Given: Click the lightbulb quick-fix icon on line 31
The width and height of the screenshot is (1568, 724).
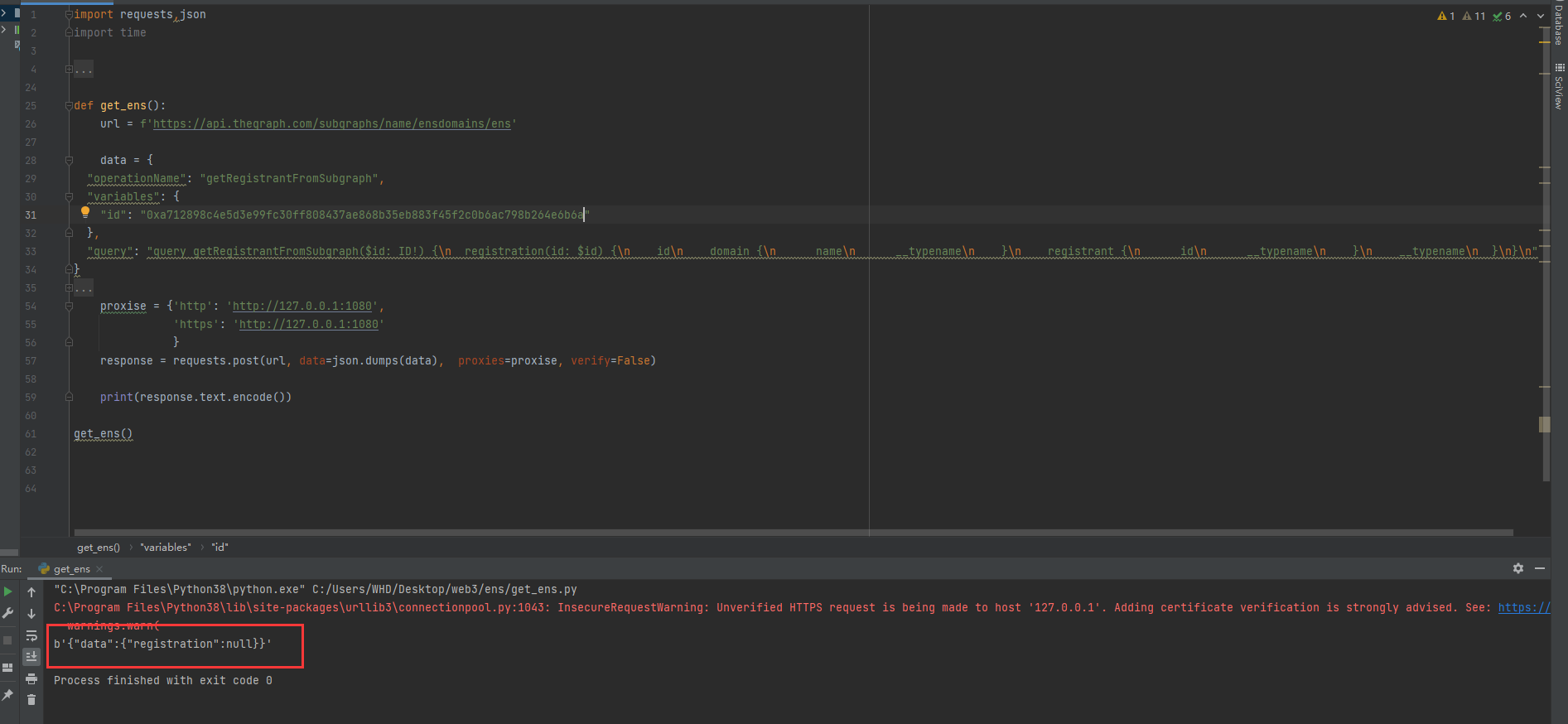Looking at the screenshot, I should [84, 212].
